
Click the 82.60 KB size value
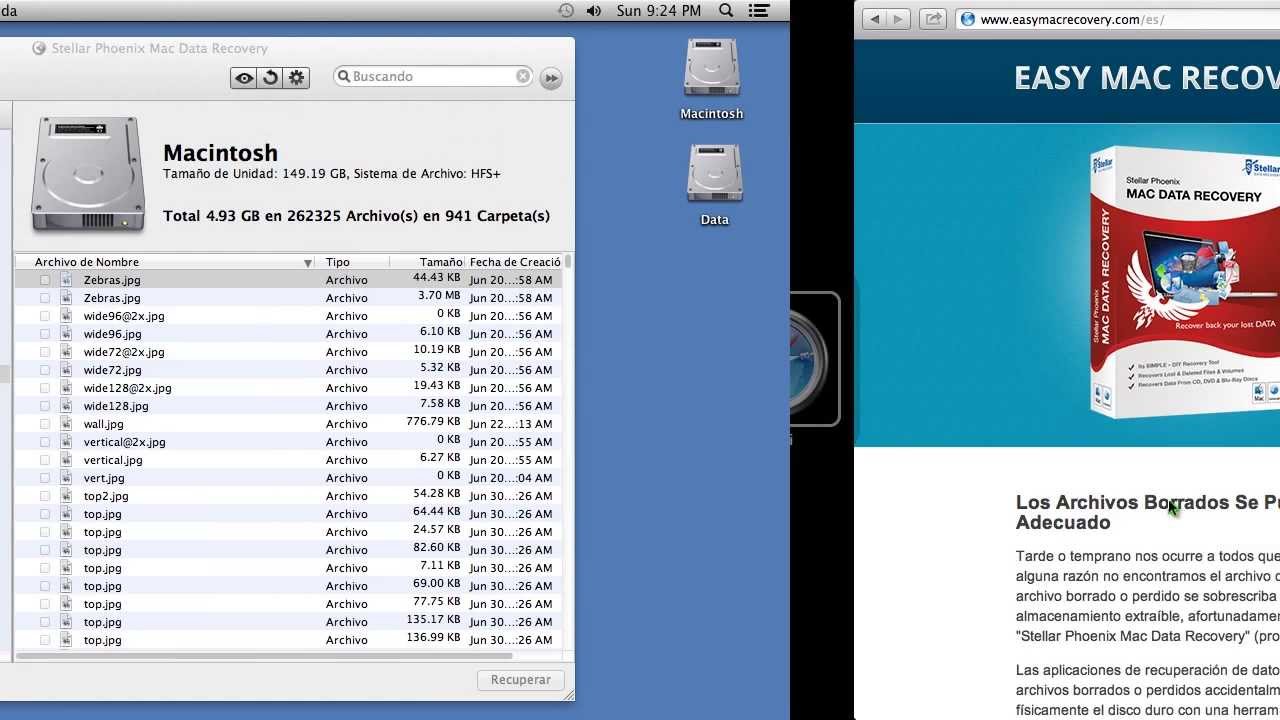(x=437, y=548)
